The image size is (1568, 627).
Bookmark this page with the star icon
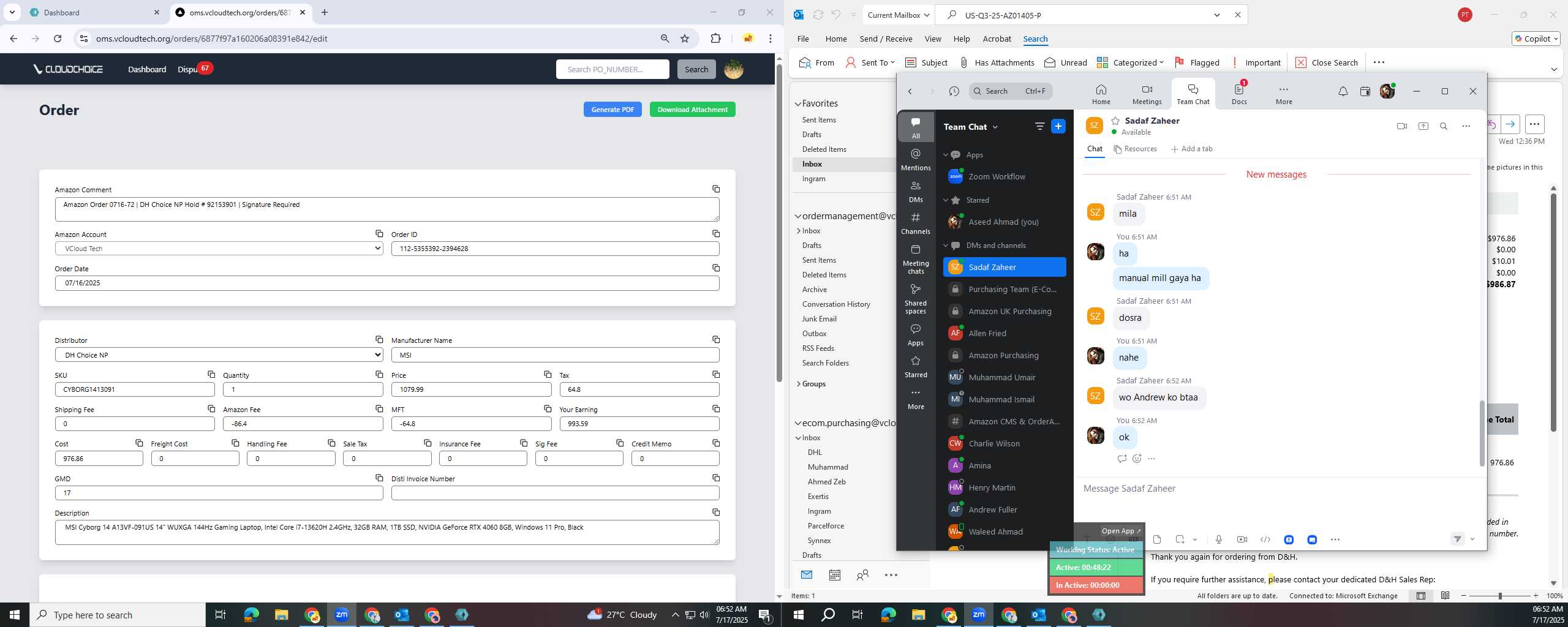[x=685, y=39]
